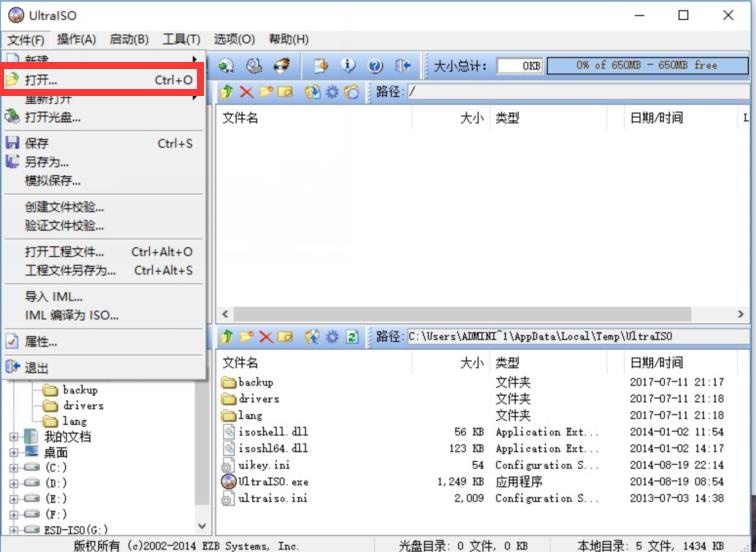
Task: Click the local 路径 field showing C:\Users
Action: 578,337
